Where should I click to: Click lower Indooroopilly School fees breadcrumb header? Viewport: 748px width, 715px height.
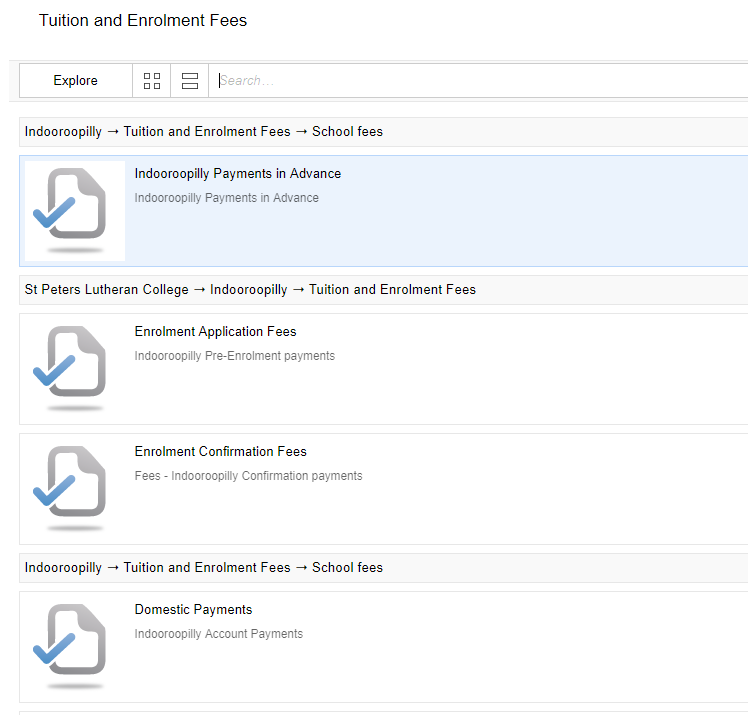384,568
